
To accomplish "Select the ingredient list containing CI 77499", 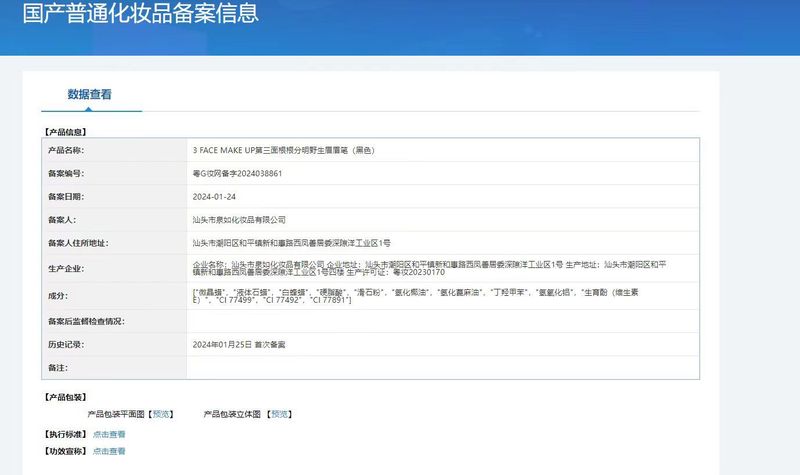I will click(415, 296).
